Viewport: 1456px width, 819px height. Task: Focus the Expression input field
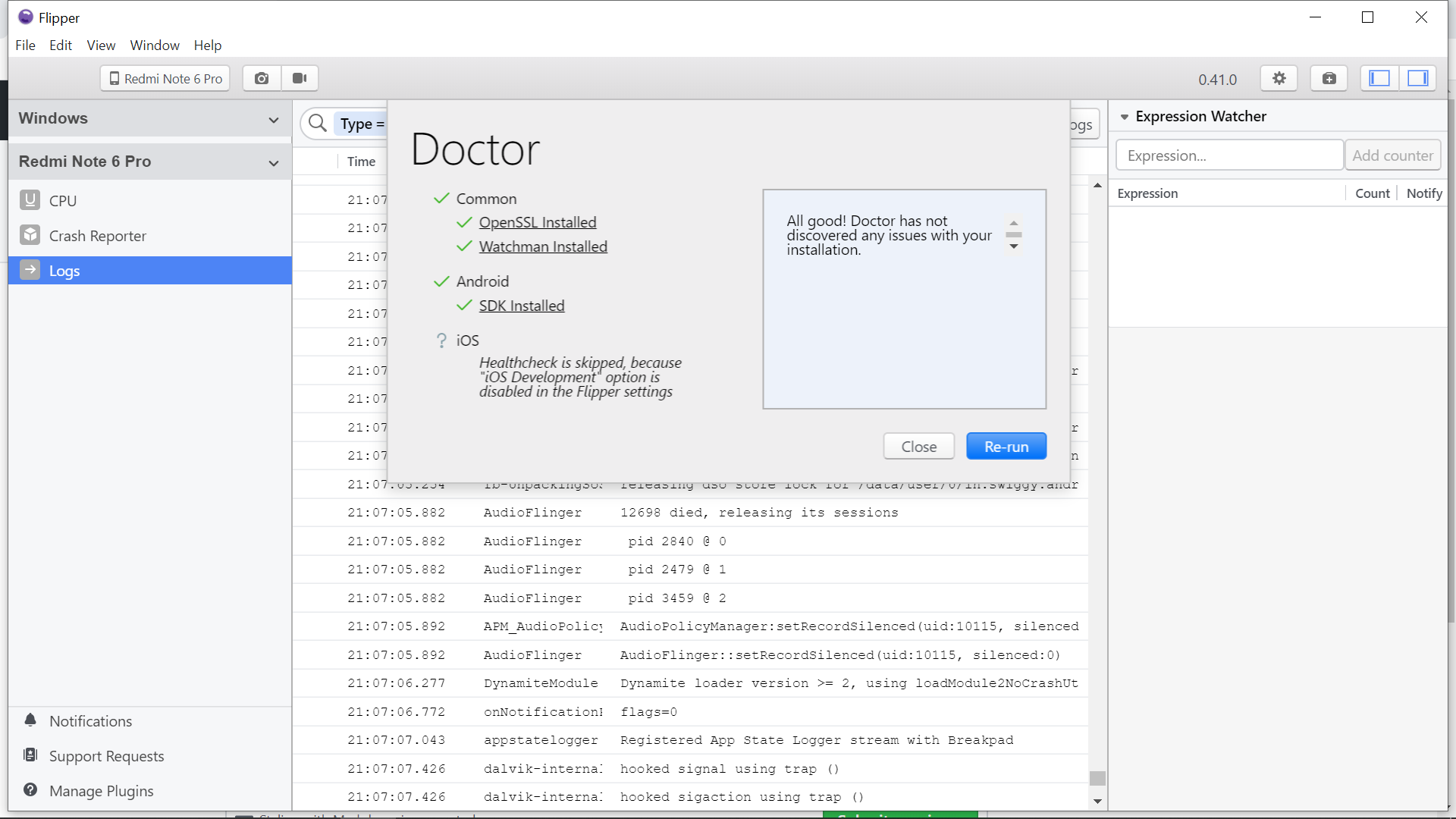coord(1228,155)
